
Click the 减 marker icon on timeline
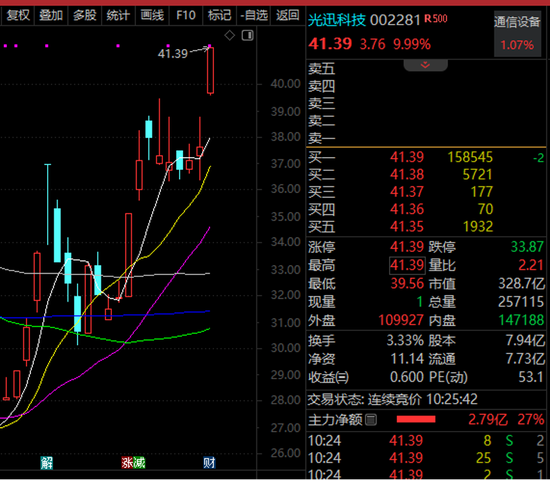[x=139, y=463]
